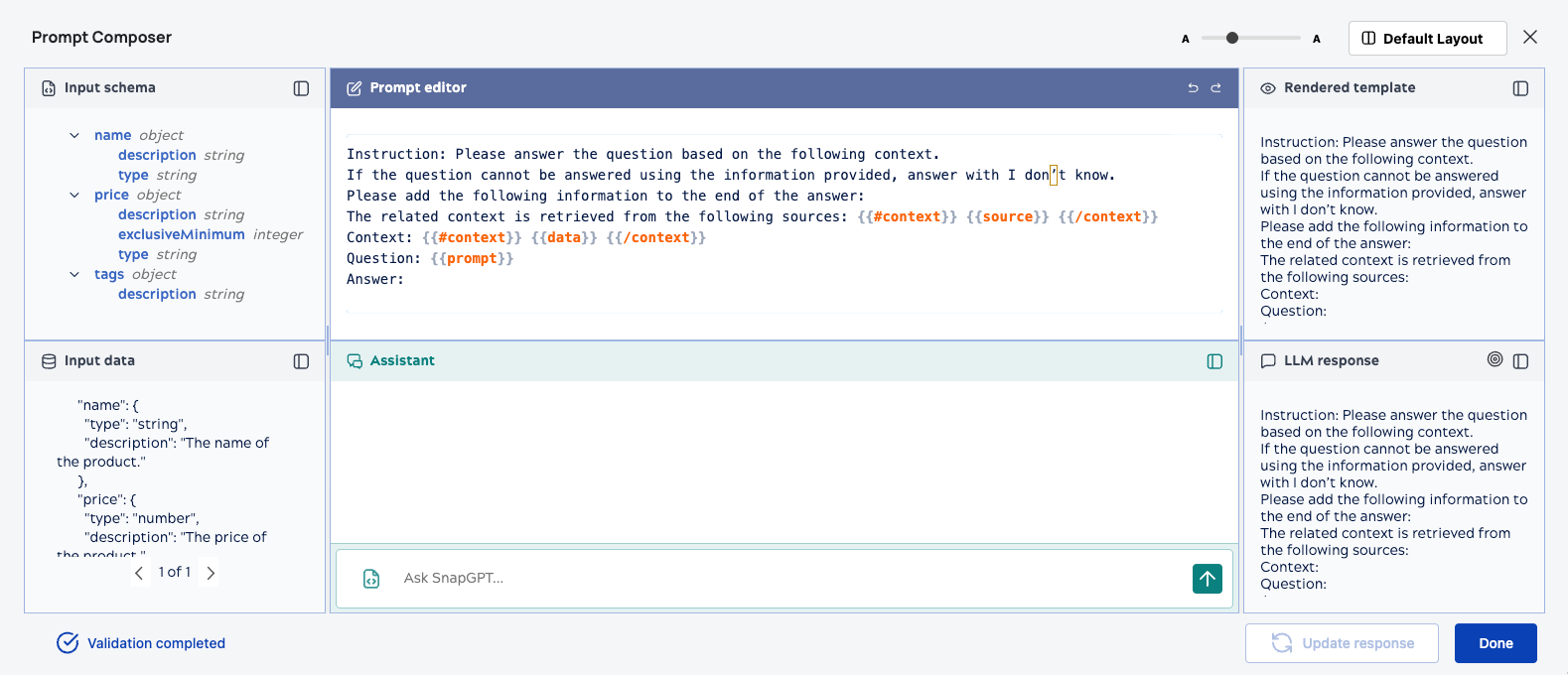Click undo icon in Prompt editor header
1568x675 pixels.
[1193, 88]
